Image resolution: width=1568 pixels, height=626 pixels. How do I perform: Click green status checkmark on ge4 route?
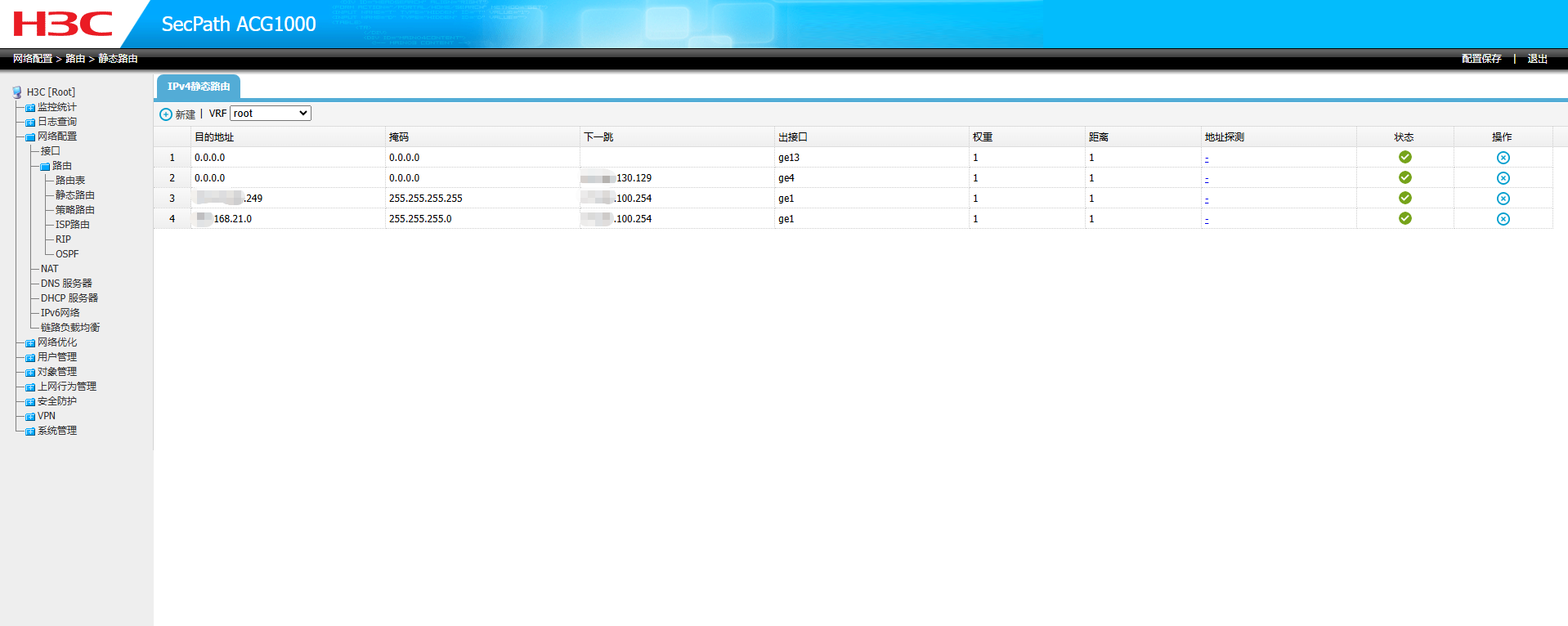click(1404, 177)
